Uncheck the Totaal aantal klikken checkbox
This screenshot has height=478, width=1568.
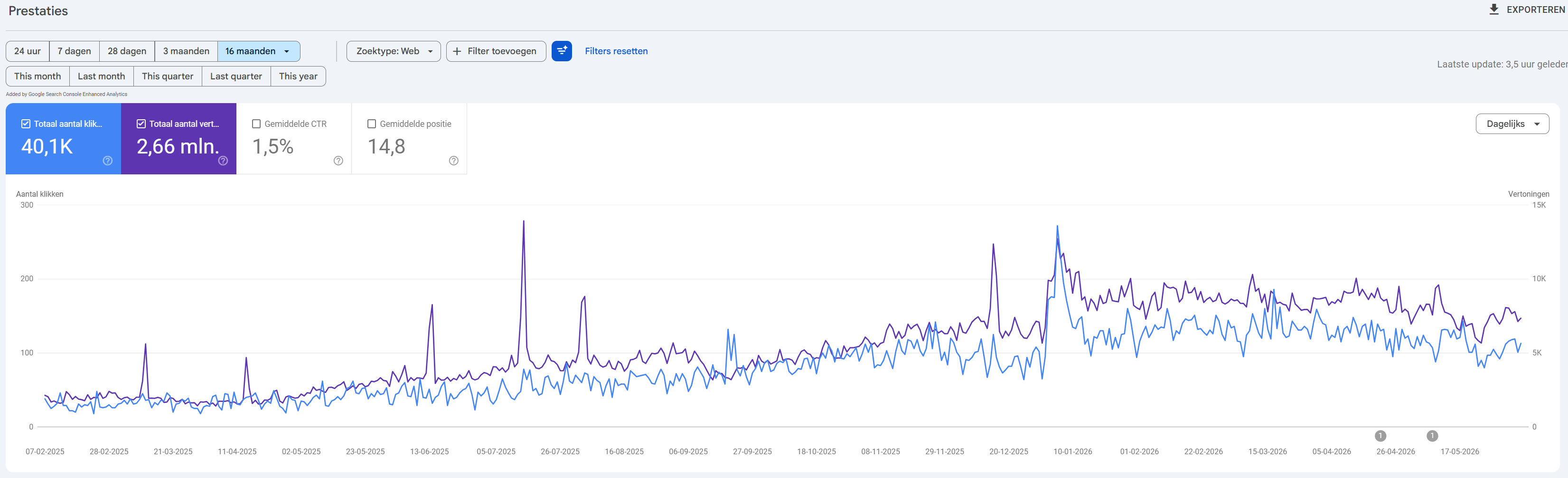(x=26, y=124)
